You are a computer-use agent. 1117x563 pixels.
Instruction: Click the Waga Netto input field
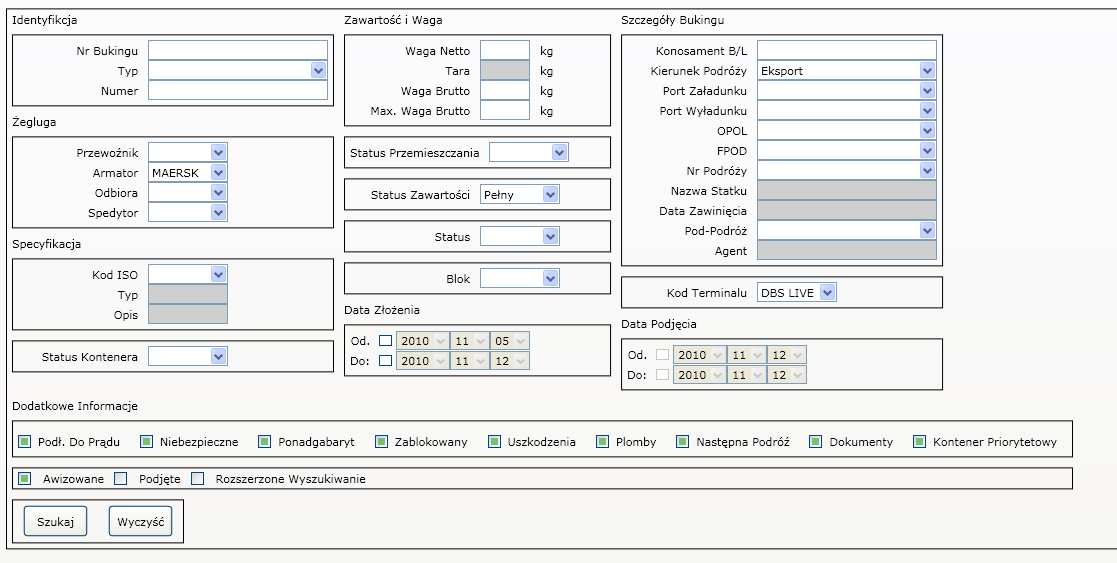click(505, 51)
